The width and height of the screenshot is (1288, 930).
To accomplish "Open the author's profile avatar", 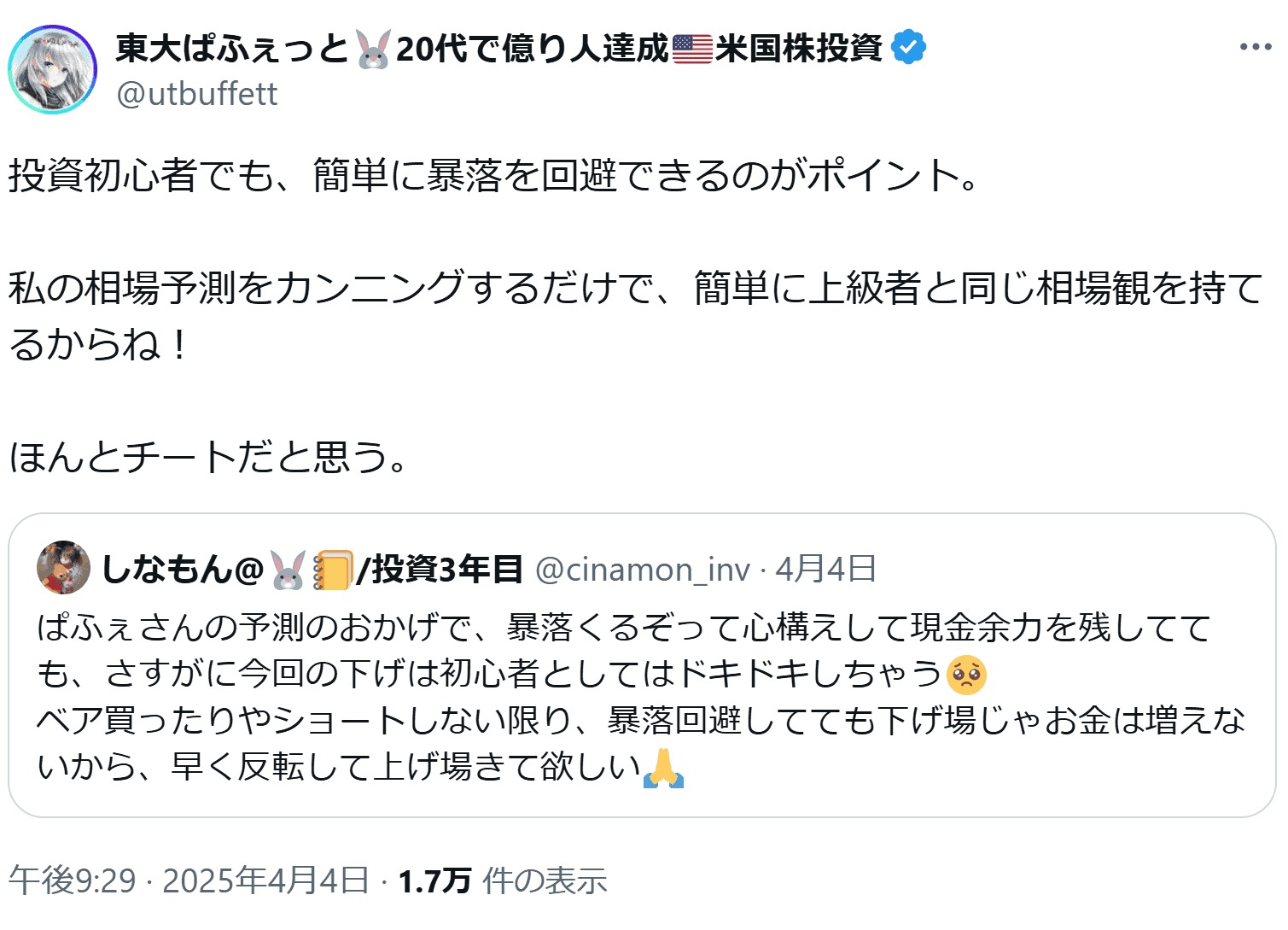I will [x=52, y=69].
